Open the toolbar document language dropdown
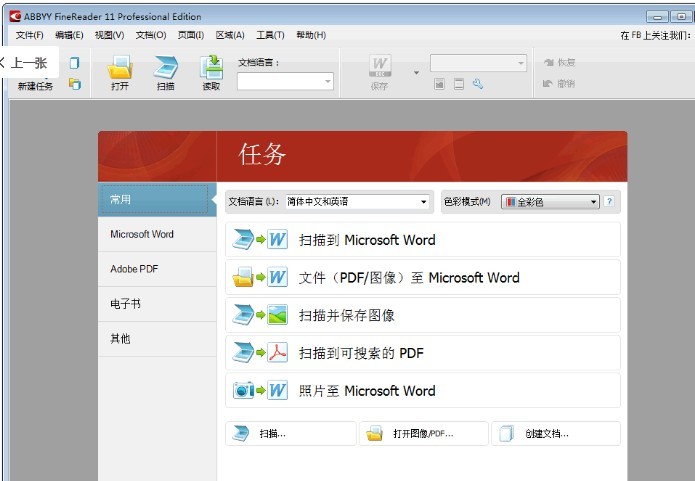695x481 pixels. tap(285, 81)
